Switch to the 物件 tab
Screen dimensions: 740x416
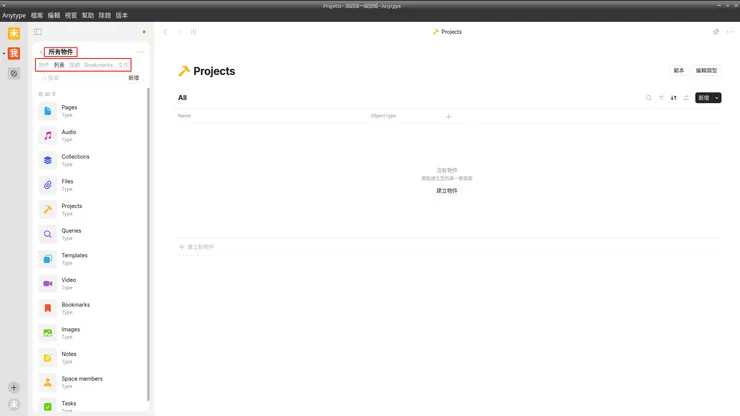pos(44,65)
